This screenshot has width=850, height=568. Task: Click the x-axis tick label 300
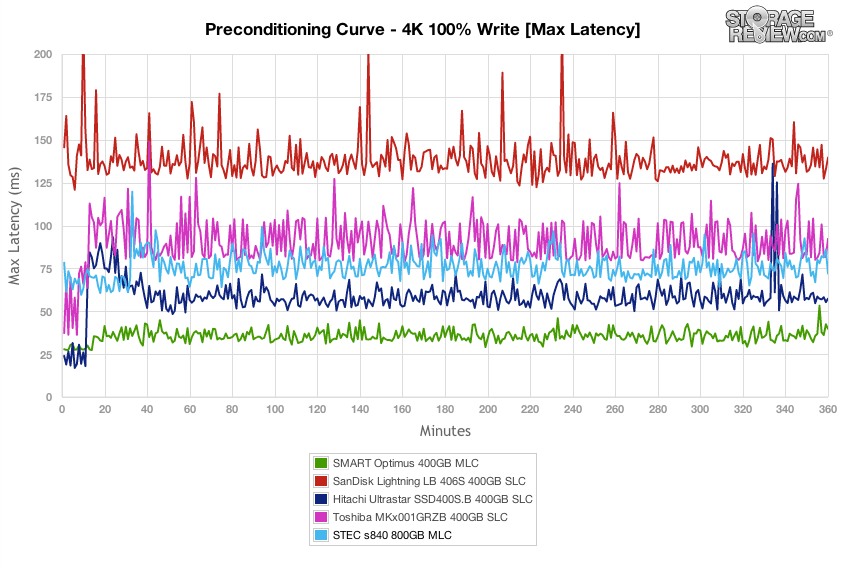tap(700, 409)
